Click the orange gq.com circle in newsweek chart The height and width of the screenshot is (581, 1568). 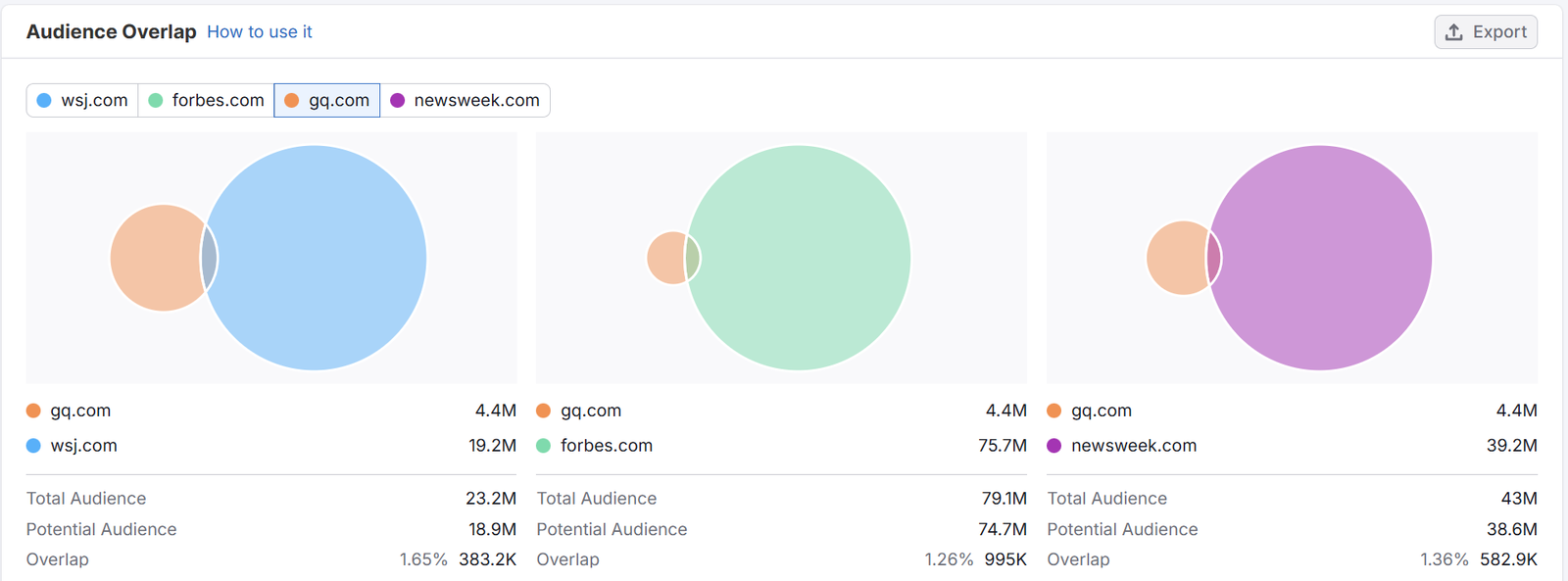tap(1174, 258)
